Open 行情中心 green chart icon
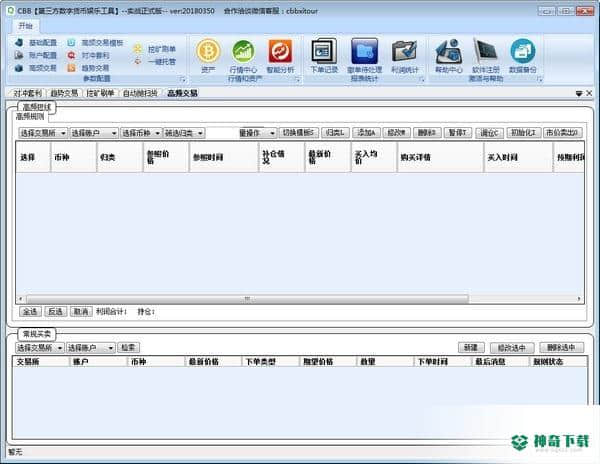Screen dimensions: 600x464 tap(243, 56)
